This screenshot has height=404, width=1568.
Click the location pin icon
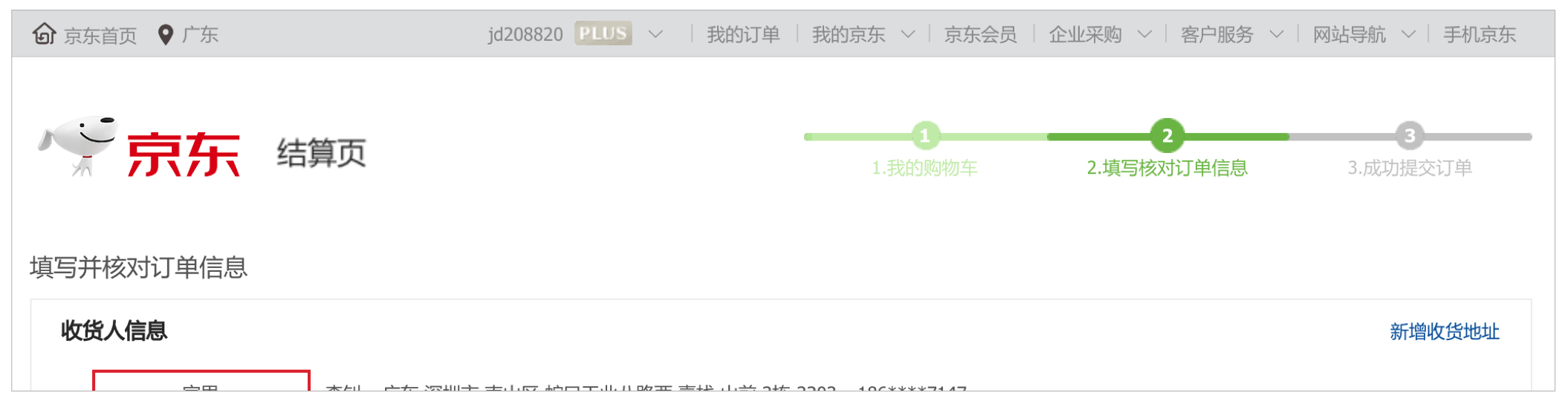click(x=166, y=34)
